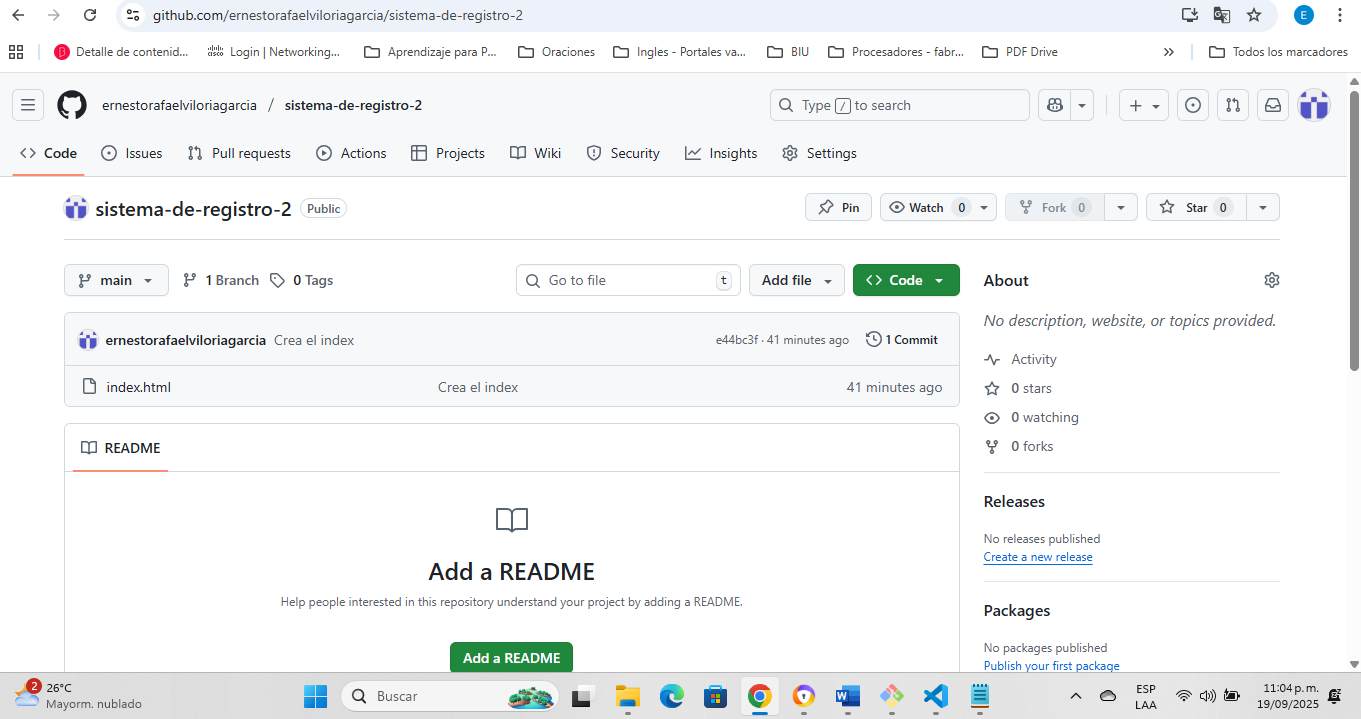Screen dimensions: 1361x719
Task: Click the GitHub Octocat logo
Action: 72,105
